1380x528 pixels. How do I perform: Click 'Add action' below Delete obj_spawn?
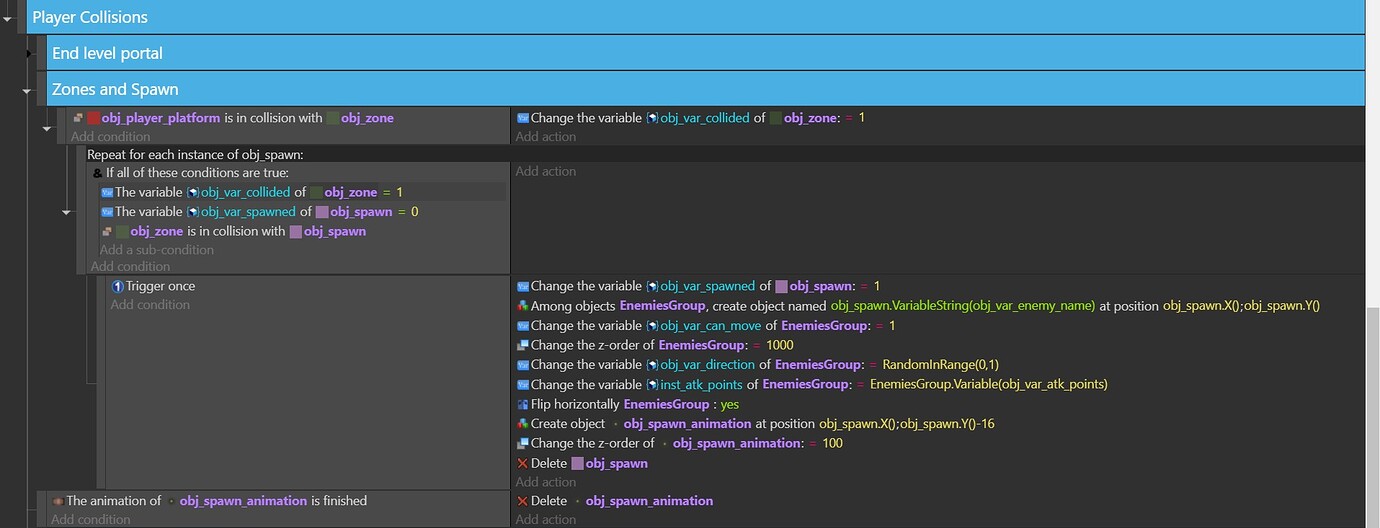546,482
